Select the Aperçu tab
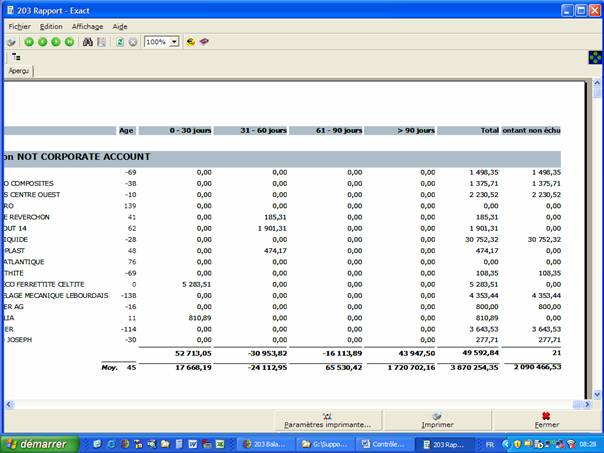Viewport: 604px width, 453px height. (x=18, y=72)
